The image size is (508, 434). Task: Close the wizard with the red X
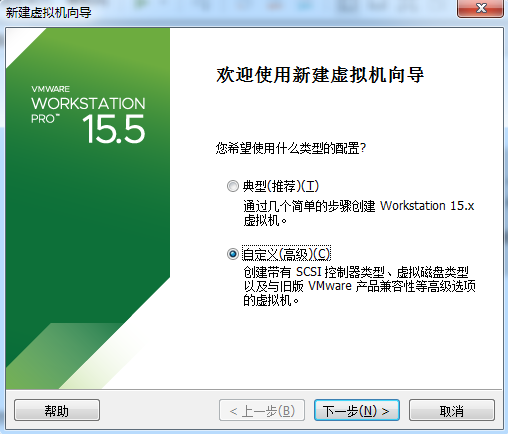(x=480, y=8)
